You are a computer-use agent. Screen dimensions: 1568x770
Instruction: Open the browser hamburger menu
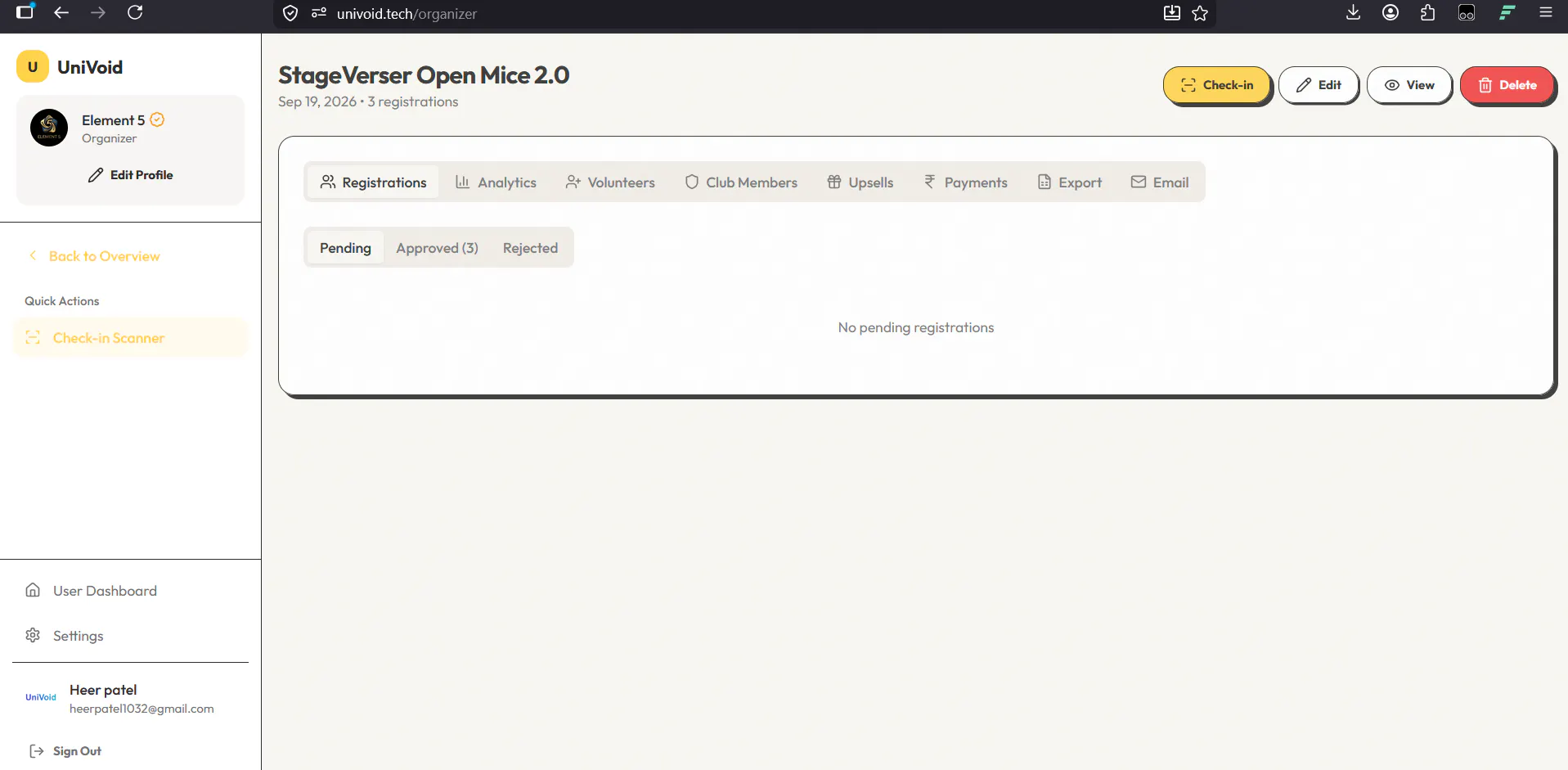point(1546,12)
